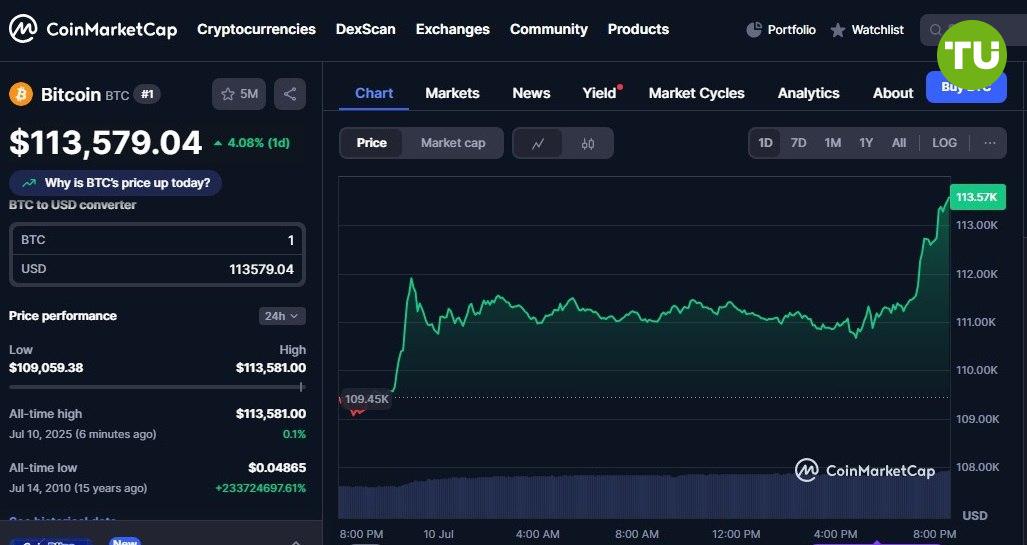Switch to the Markets tab
The height and width of the screenshot is (545, 1027).
(453, 93)
